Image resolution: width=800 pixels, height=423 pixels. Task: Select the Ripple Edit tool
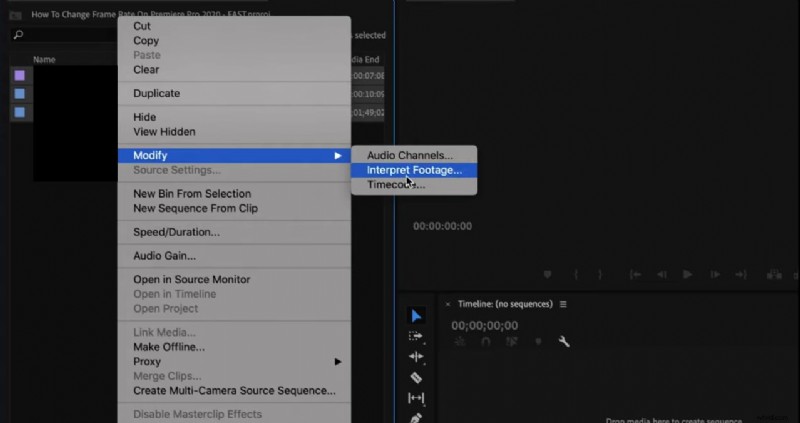(x=416, y=357)
